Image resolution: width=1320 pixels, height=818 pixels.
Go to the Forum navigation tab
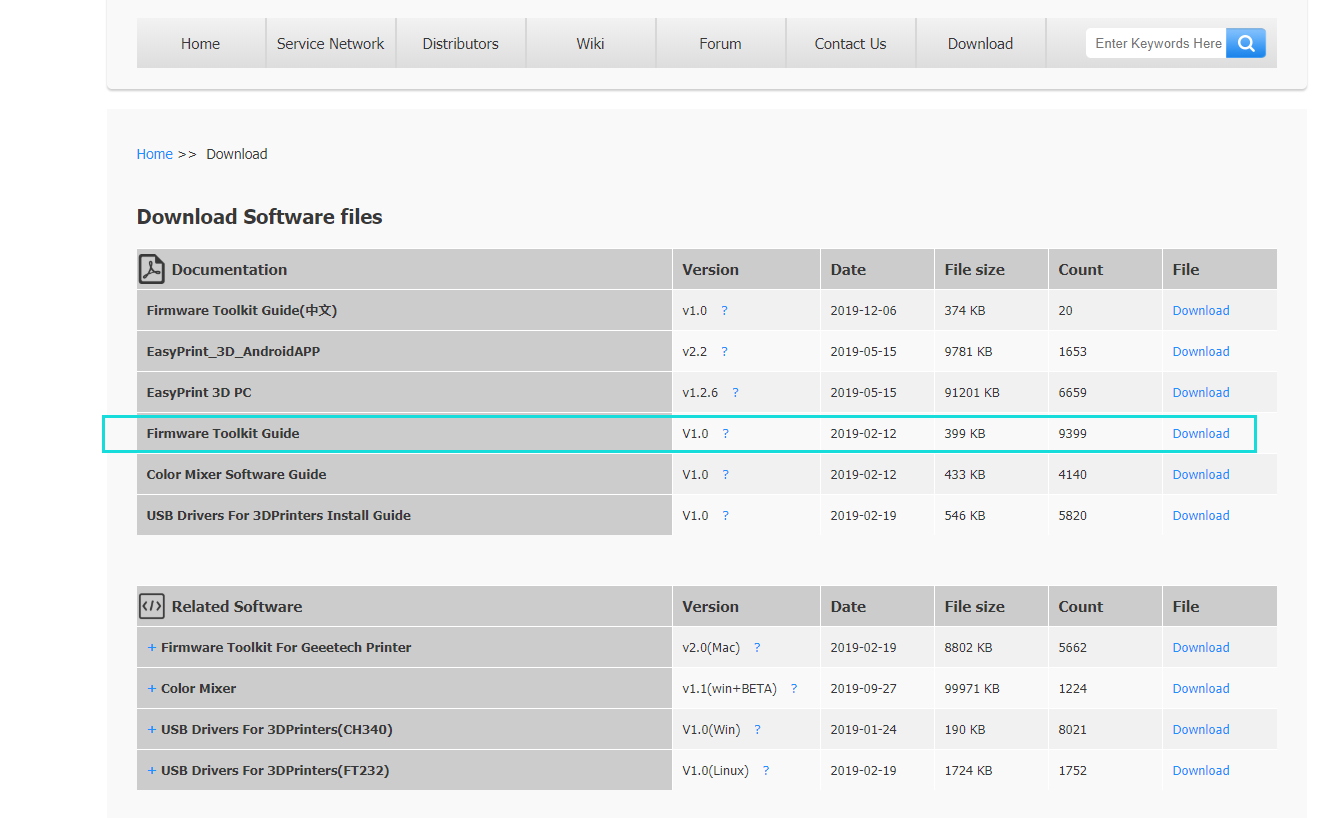click(x=720, y=44)
